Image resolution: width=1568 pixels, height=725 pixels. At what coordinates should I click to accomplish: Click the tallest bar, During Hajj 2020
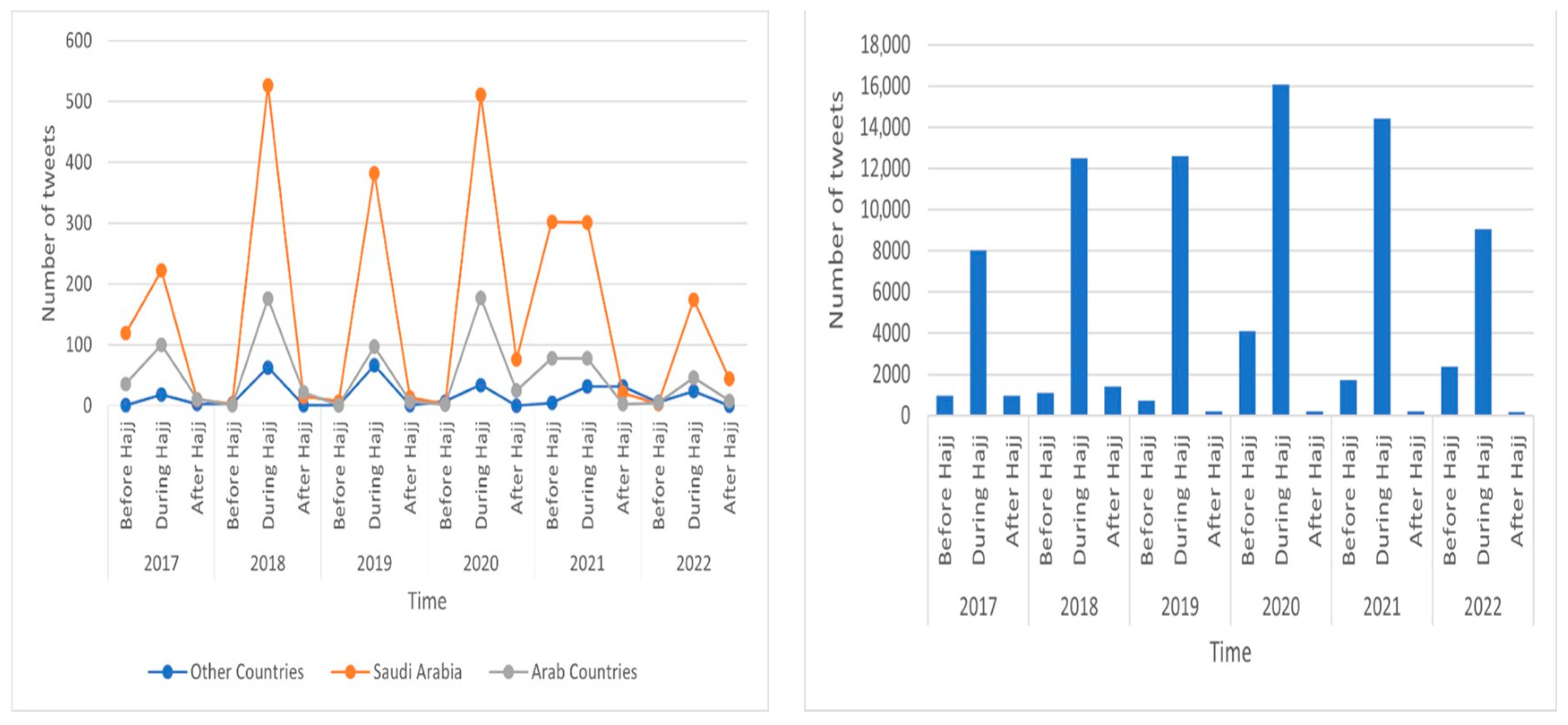pyautogui.click(x=1281, y=249)
